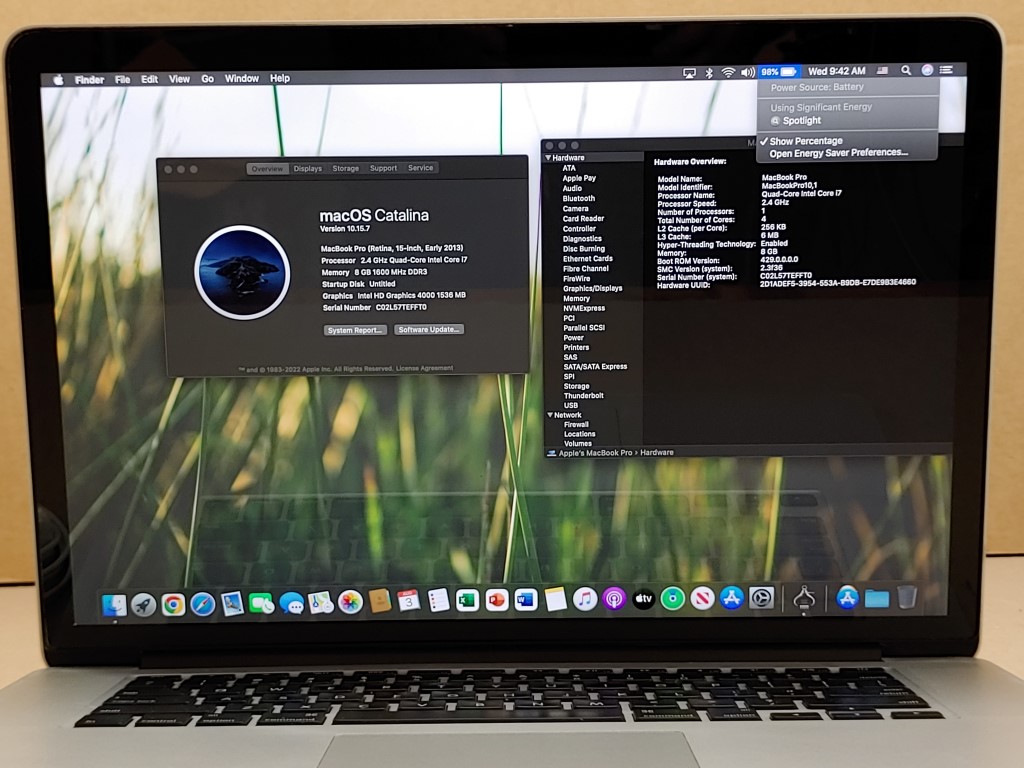This screenshot has height=768, width=1024.
Task: Switch to the Displays tab
Action: (x=308, y=168)
